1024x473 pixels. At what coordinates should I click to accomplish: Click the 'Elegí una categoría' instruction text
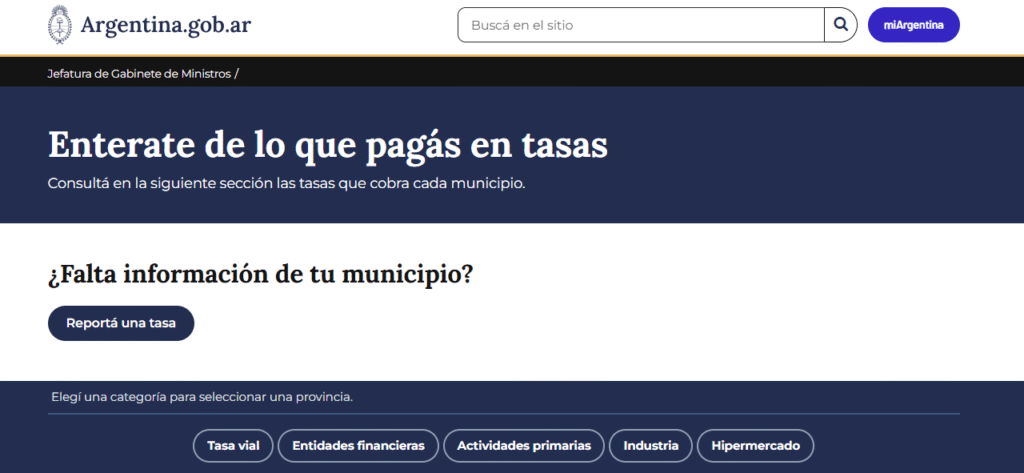(x=201, y=397)
